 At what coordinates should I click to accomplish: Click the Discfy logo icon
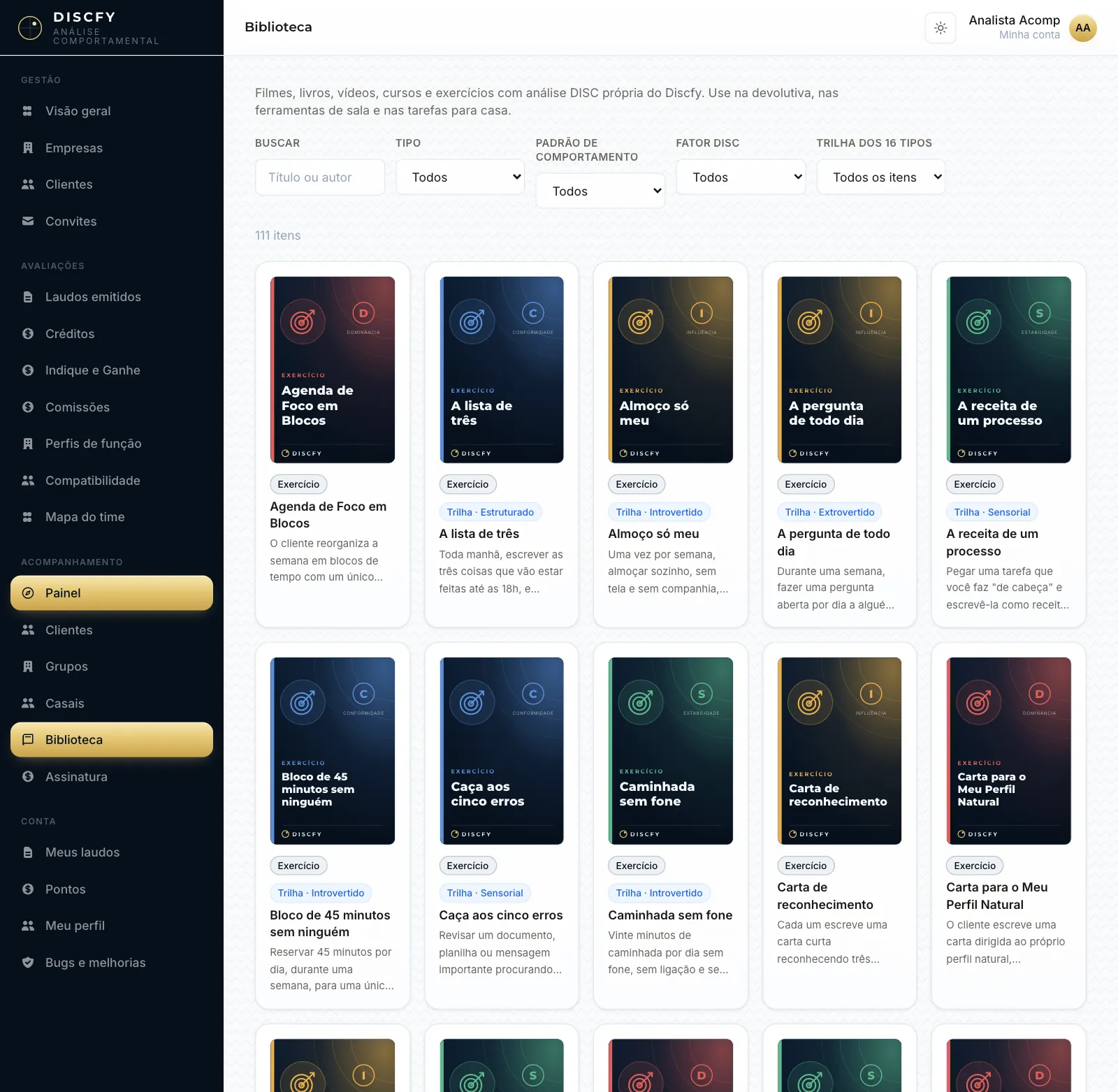pyautogui.click(x=30, y=28)
